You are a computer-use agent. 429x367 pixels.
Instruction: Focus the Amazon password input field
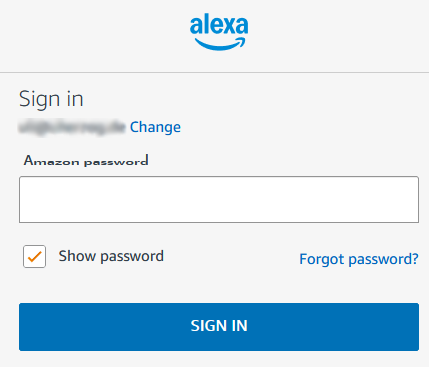click(219, 199)
